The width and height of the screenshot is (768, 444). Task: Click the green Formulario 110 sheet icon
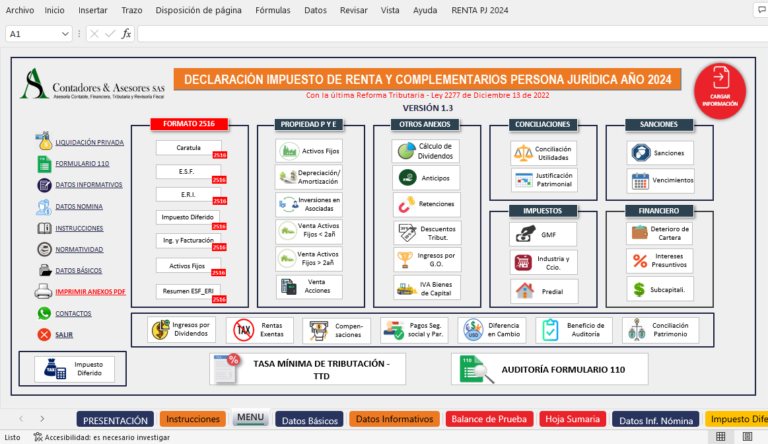click(44, 164)
